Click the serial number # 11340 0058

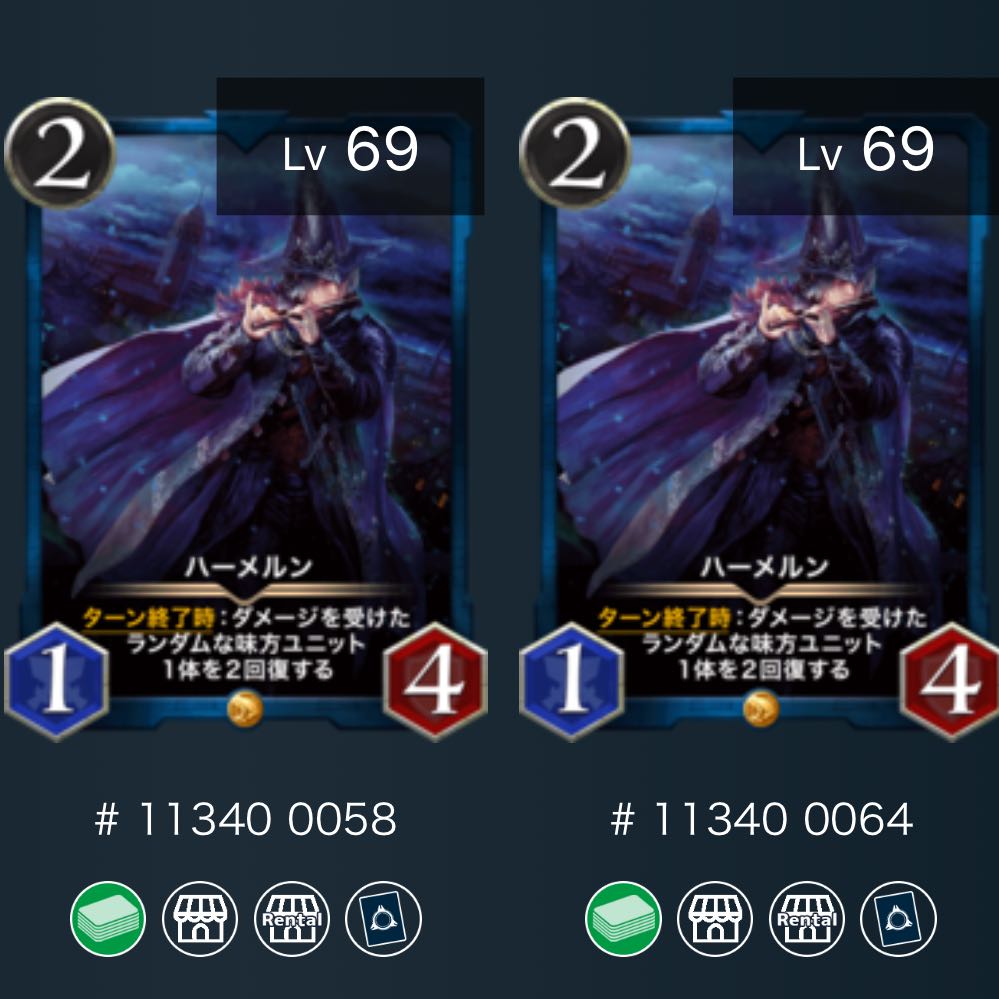coord(245,819)
